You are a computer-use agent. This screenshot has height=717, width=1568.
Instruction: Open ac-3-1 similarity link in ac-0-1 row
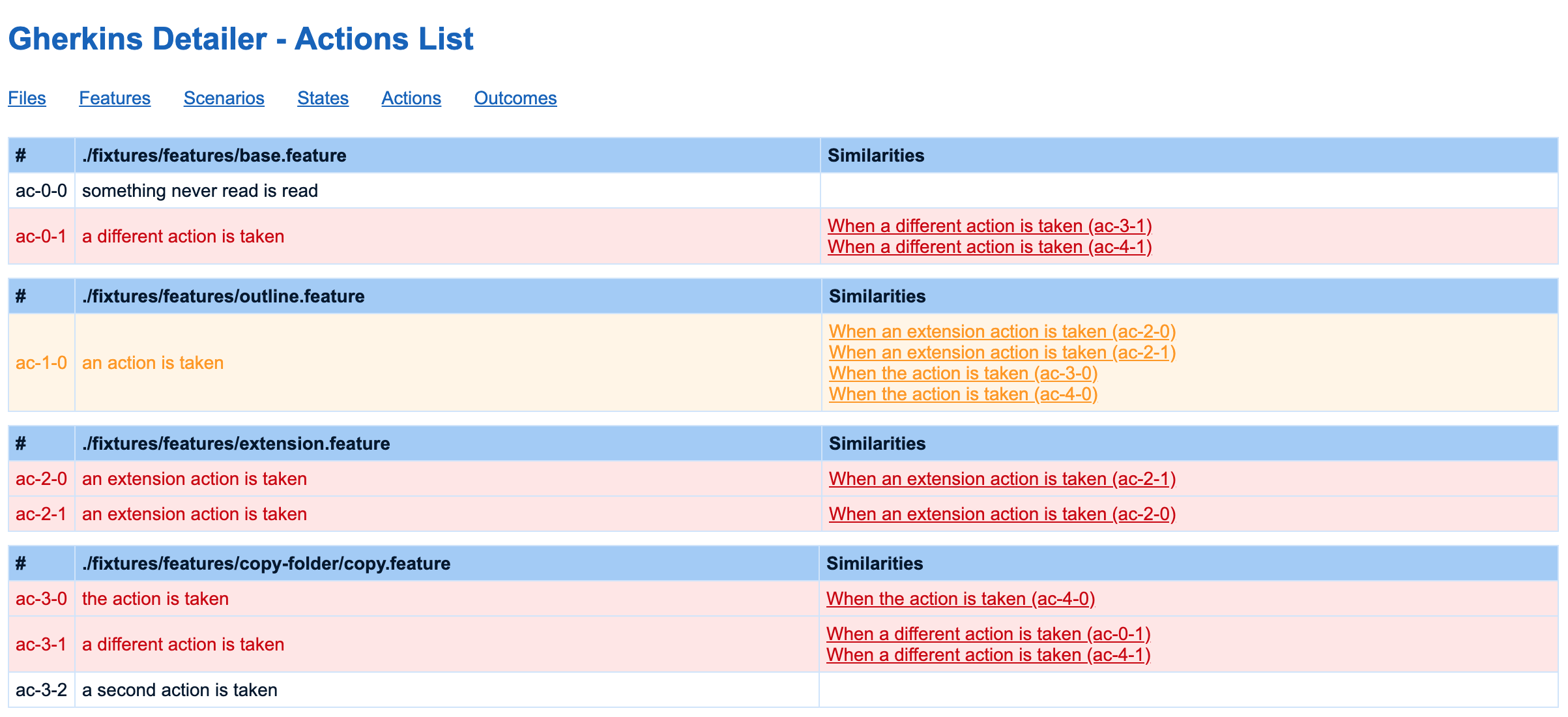tap(989, 226)
